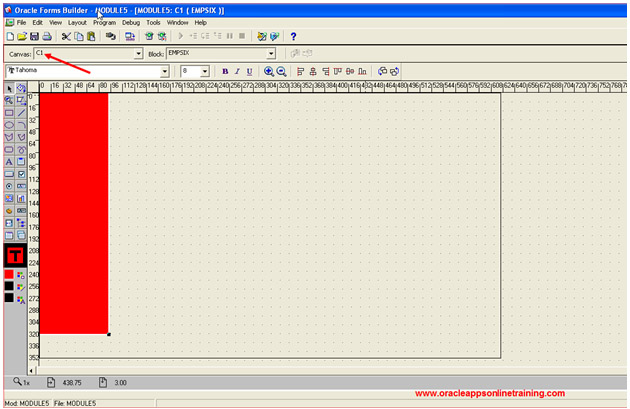This screenshot has width=630, height=409.
Task: Open the Layout menu
Action: 77,22
